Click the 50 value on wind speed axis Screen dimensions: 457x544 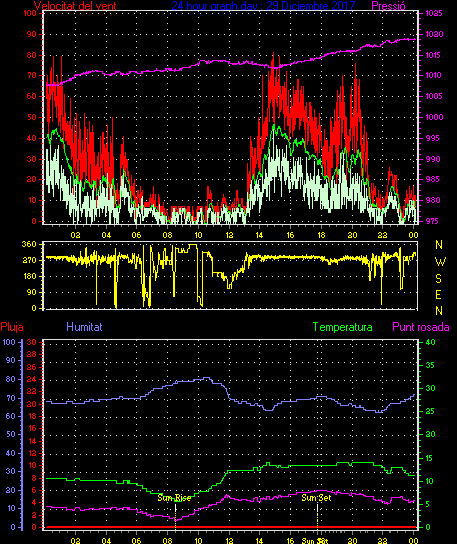pos(32,117)
